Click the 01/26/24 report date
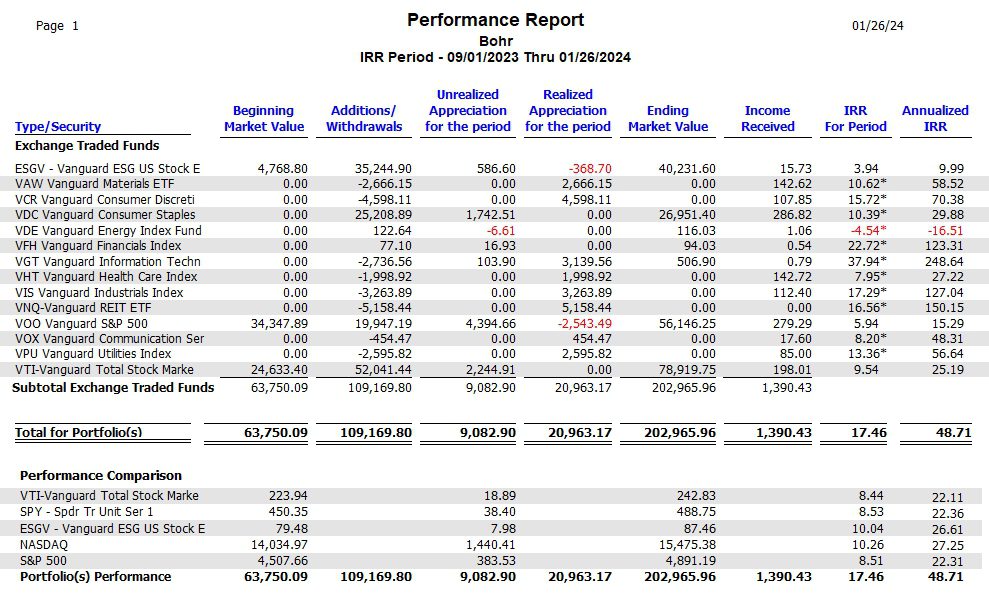 (x=877, y=26)
